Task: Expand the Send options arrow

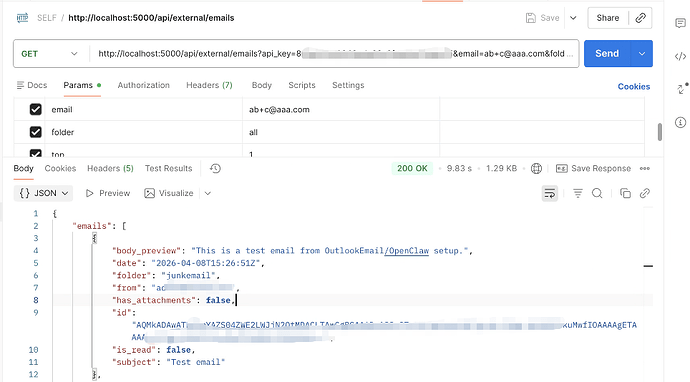Action: [642, 54]
